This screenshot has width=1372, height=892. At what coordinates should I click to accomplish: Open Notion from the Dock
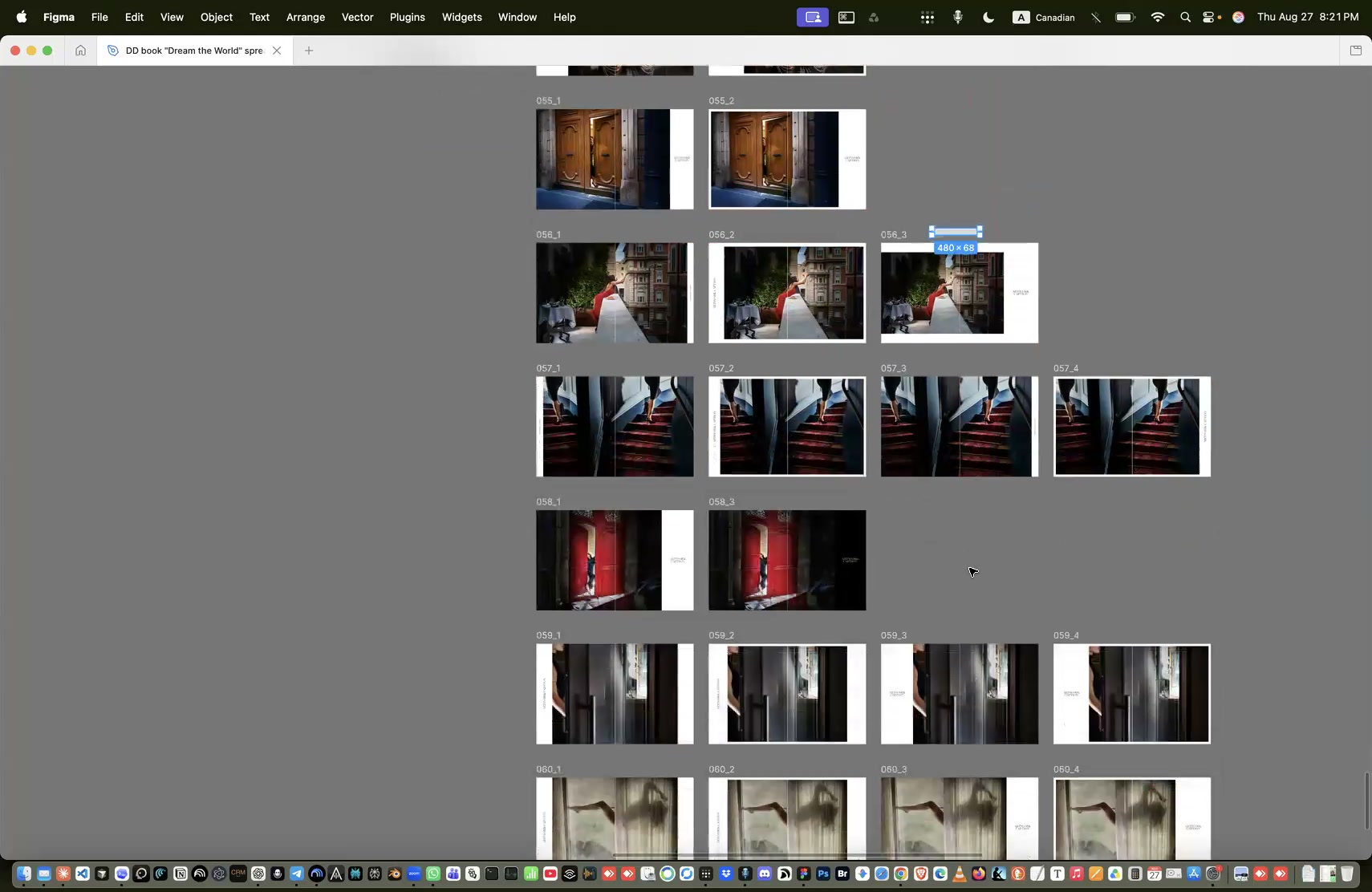(180, 874)
